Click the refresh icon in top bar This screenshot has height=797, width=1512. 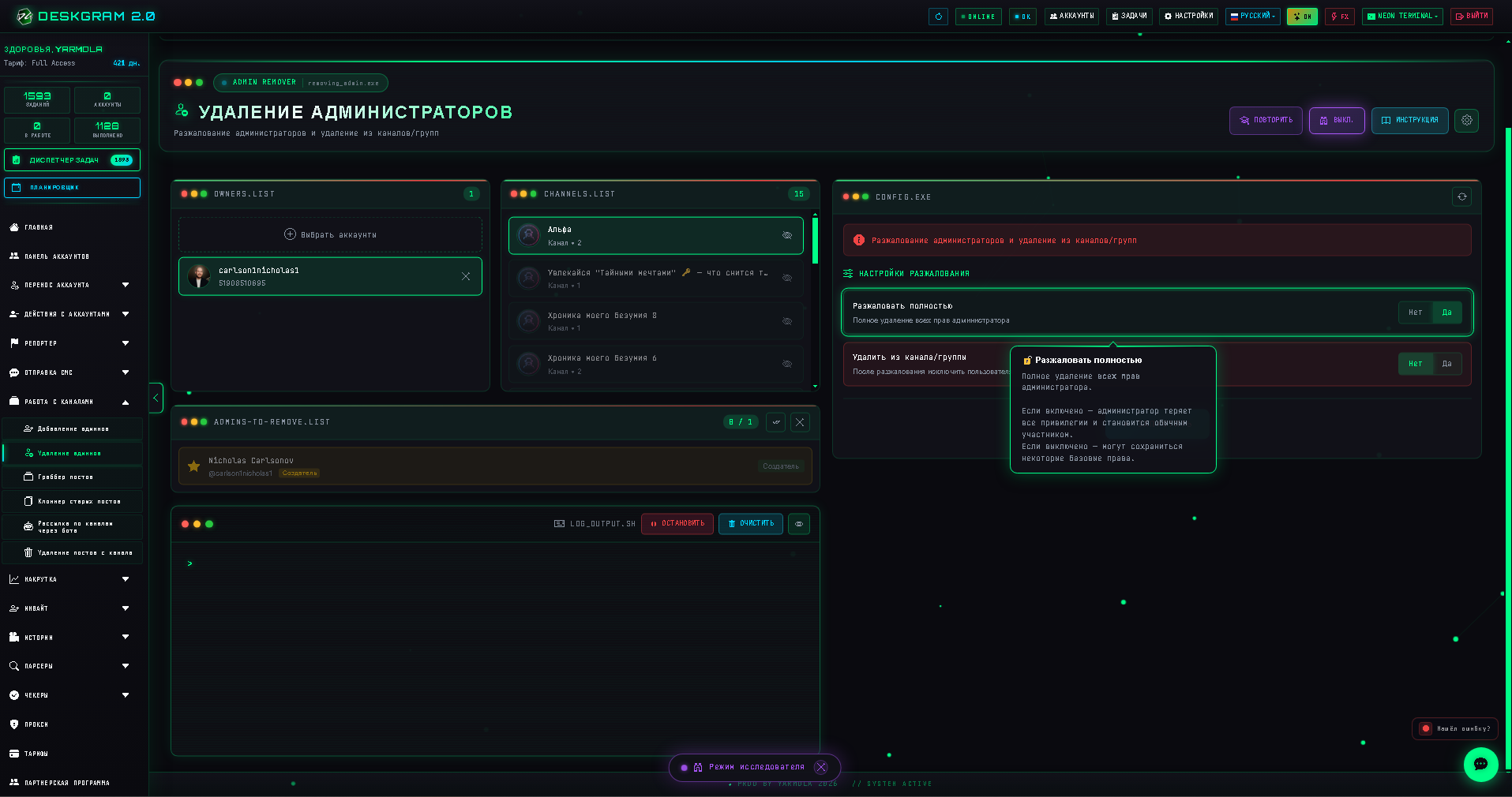tap(938, 16)
